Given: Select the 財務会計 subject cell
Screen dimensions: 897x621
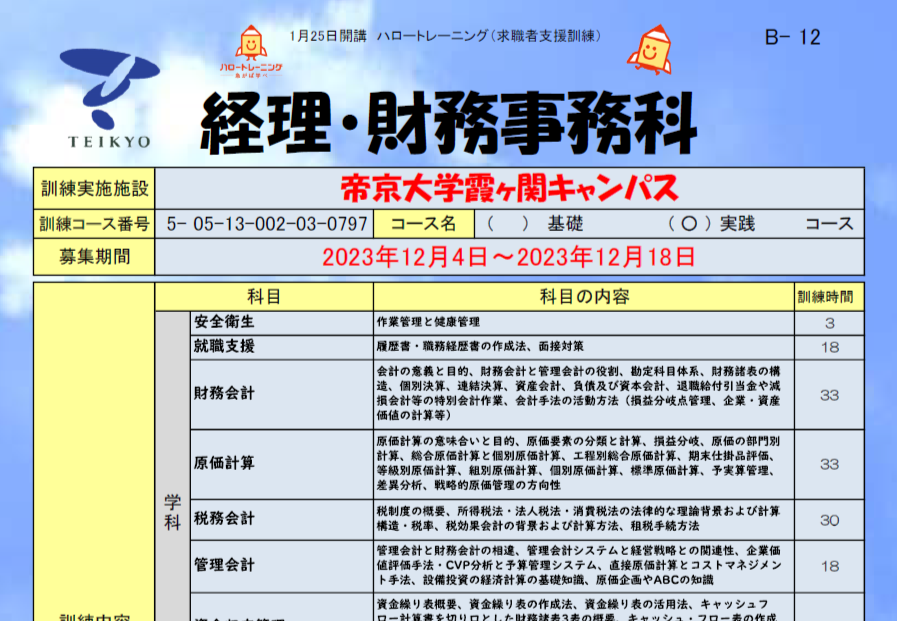Looking at the screenshot, I should tap(281, 394).
